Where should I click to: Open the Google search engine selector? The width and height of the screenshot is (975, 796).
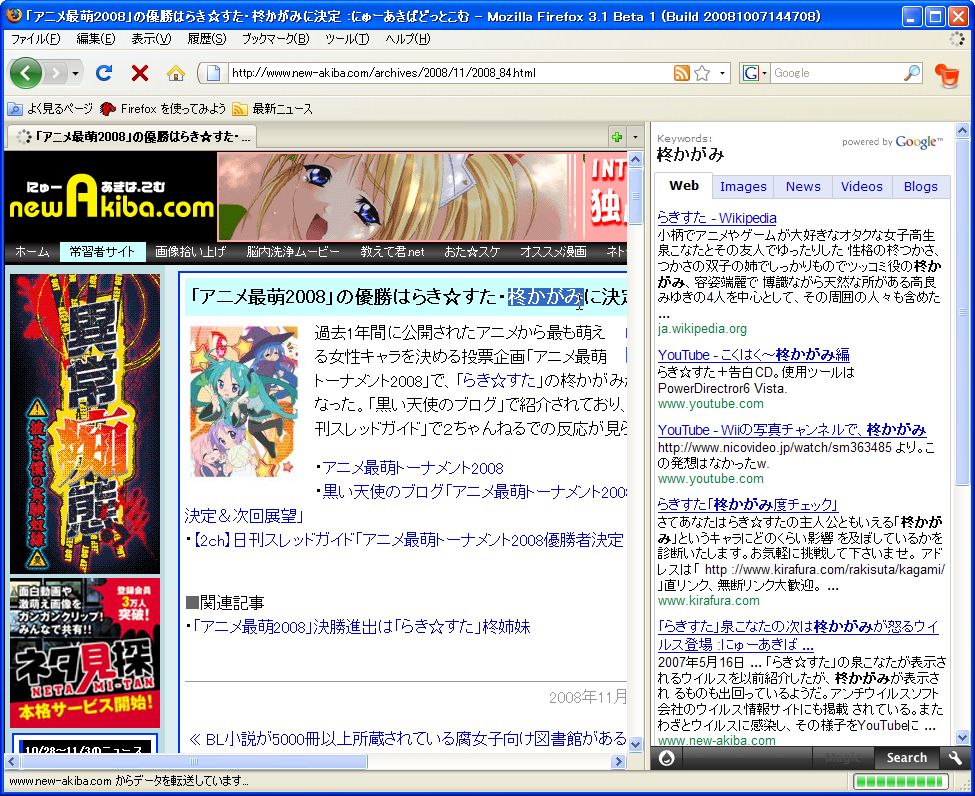tap(756, 73)
